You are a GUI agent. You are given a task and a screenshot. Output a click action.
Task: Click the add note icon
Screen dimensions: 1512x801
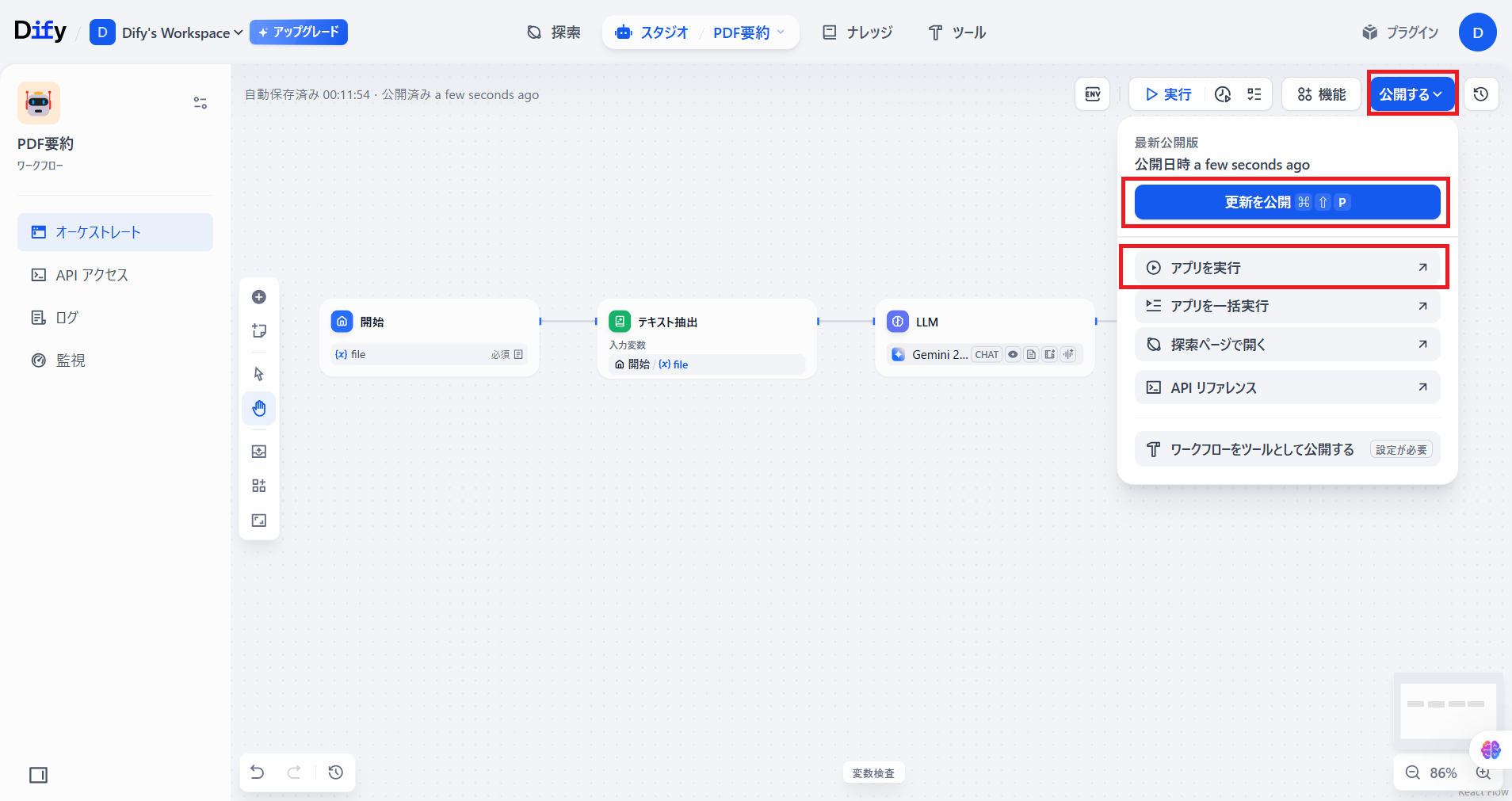pos(259,331)
